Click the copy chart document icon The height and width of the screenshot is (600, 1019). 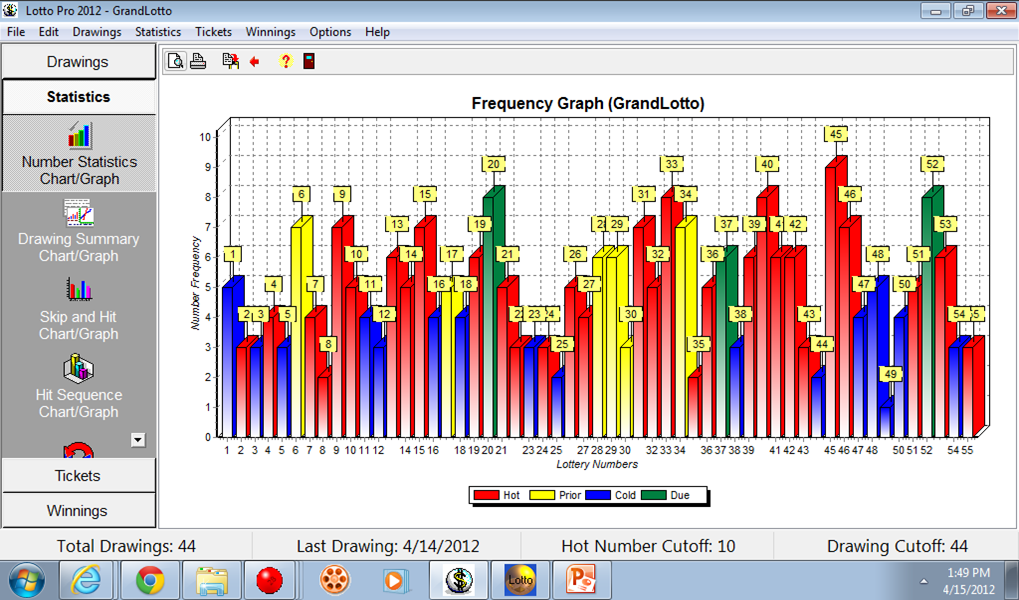click(x=230, y=61)
